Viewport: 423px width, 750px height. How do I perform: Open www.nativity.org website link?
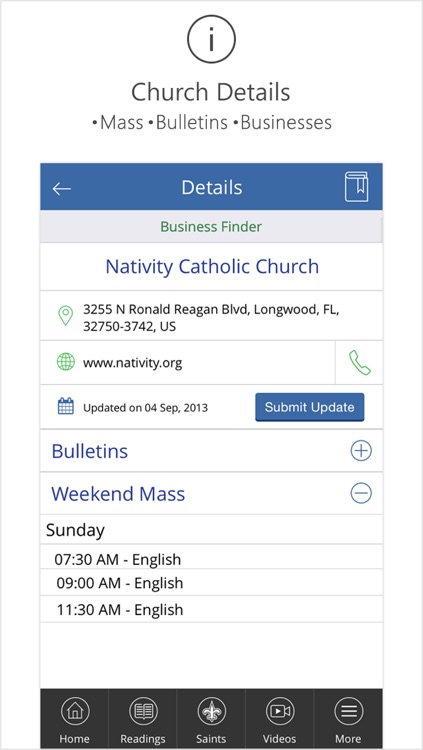tap(133, 363)
